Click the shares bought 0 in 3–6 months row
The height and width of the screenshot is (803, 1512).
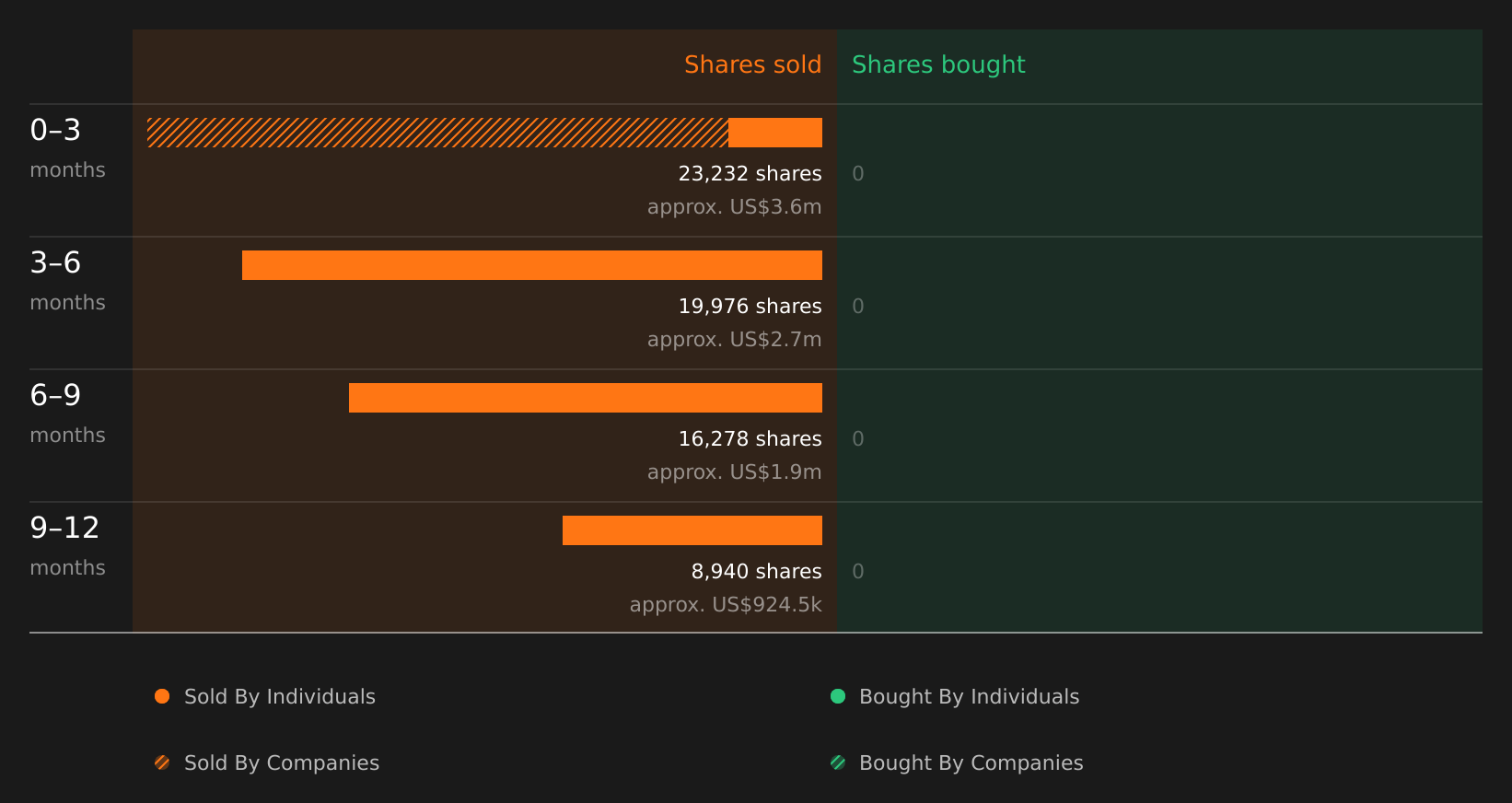[x=858, y=307]
